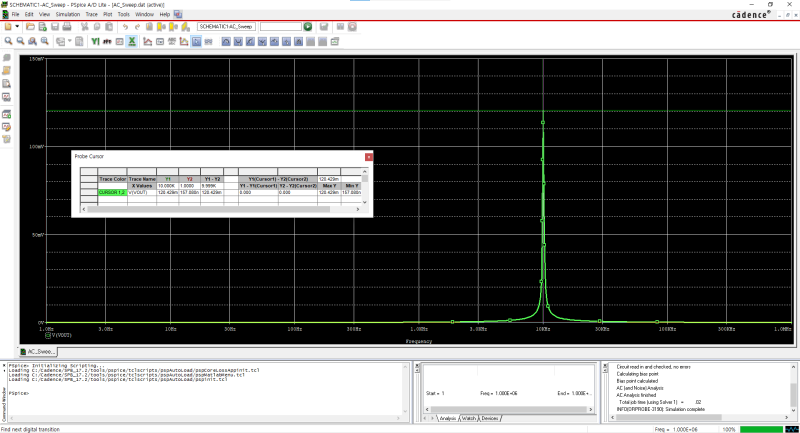Select the AC_Sweep document tab

point(44,352)
